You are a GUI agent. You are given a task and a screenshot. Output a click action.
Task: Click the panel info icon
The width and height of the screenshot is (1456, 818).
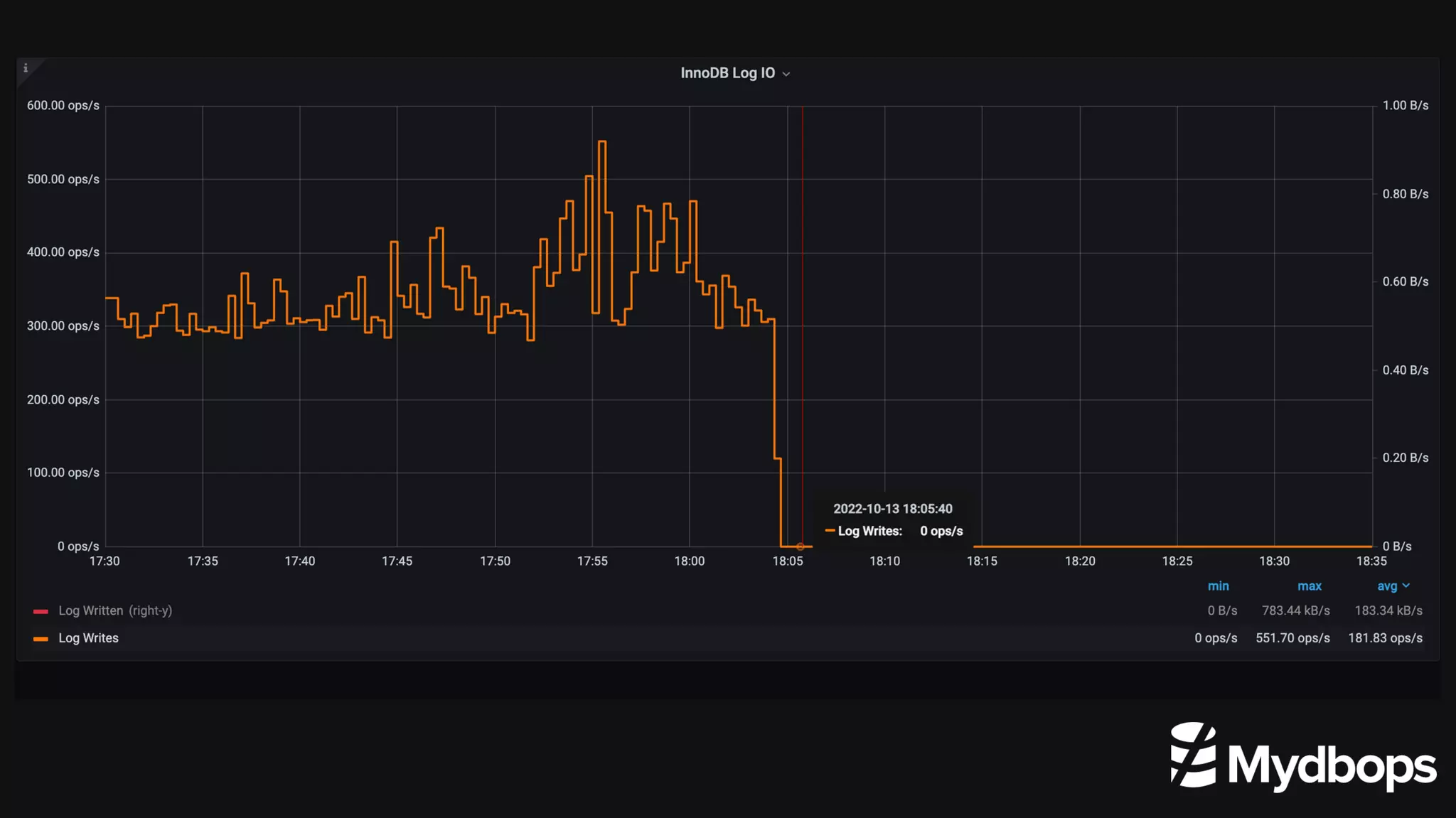[x=26, y=68]
